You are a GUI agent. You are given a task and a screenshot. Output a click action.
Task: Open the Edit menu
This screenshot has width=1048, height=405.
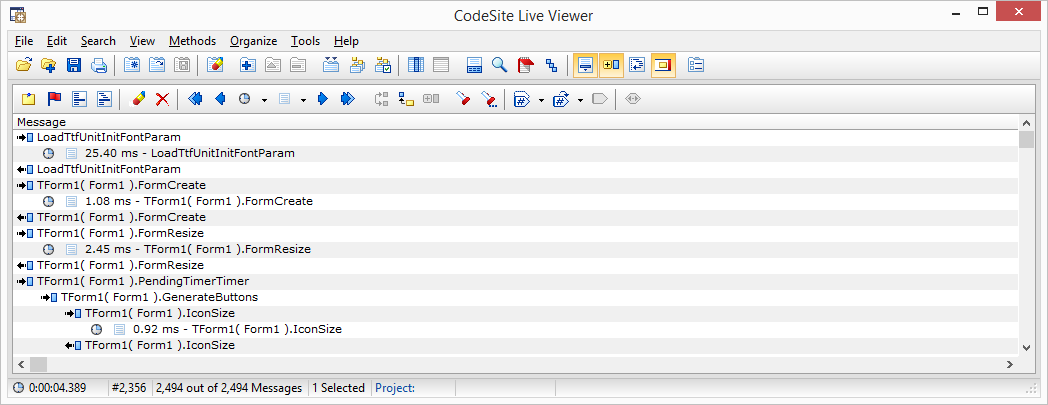(57, 41)
